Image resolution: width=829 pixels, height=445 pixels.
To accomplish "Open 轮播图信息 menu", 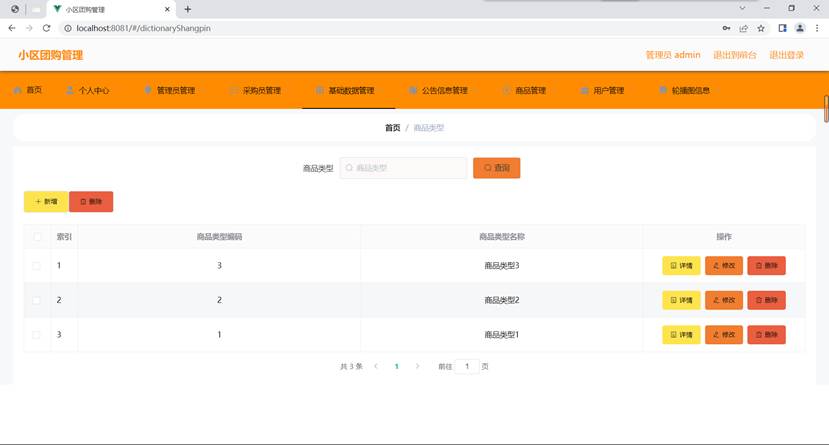I will pyautogui.click(x=684, y=90).
